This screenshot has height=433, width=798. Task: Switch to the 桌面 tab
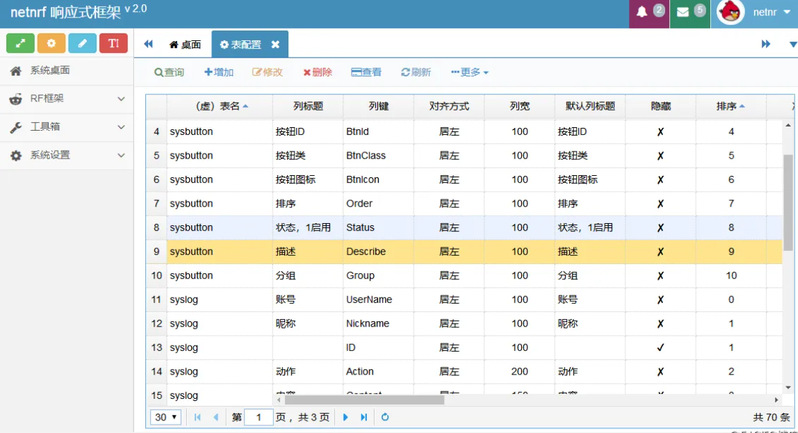184,45
